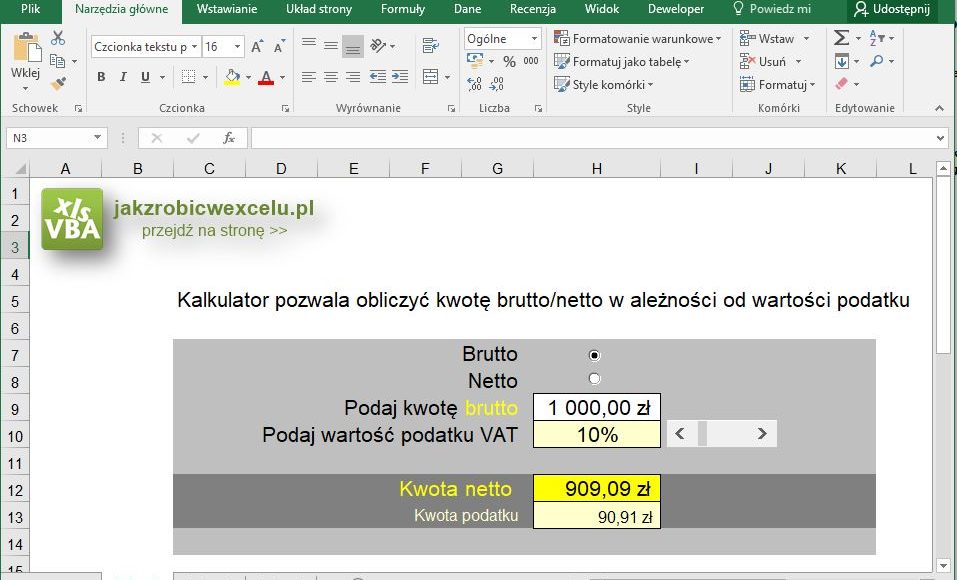Open the Dane tab

pyautogui.click(x=468, y=9)
